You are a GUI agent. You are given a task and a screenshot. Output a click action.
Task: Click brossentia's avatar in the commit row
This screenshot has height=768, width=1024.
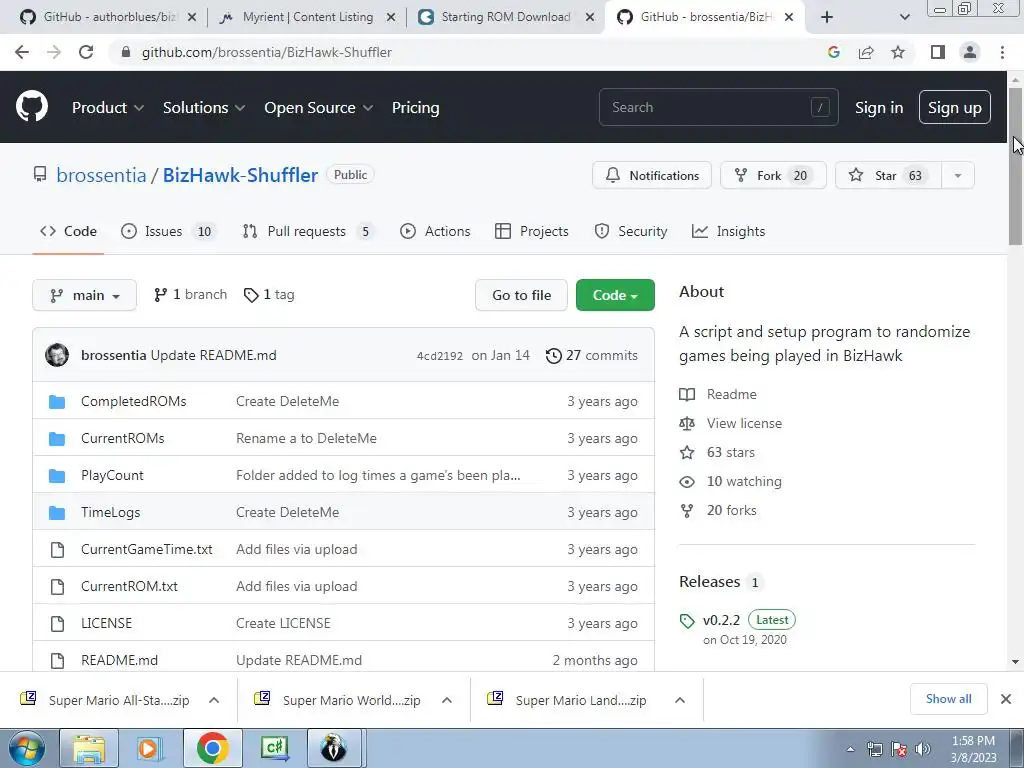coord(57,355)
